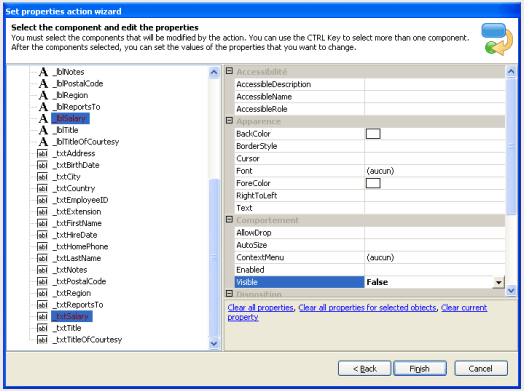Click the Text property value field
This screenshot has width=524, height=391.
(x=435, y=208)
